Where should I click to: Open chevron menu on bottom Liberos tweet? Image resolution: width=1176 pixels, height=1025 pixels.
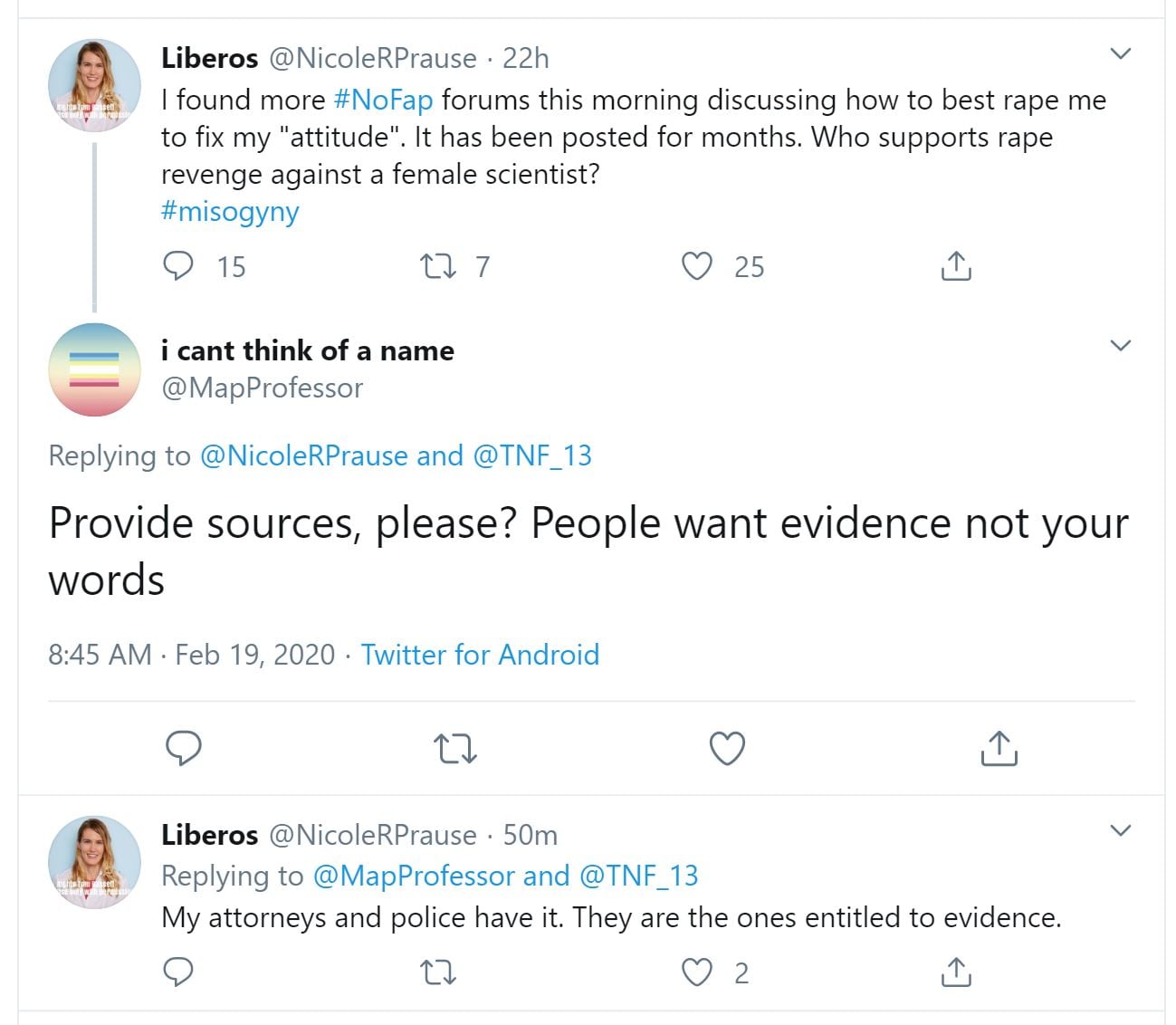click(x=1121, y=831)
